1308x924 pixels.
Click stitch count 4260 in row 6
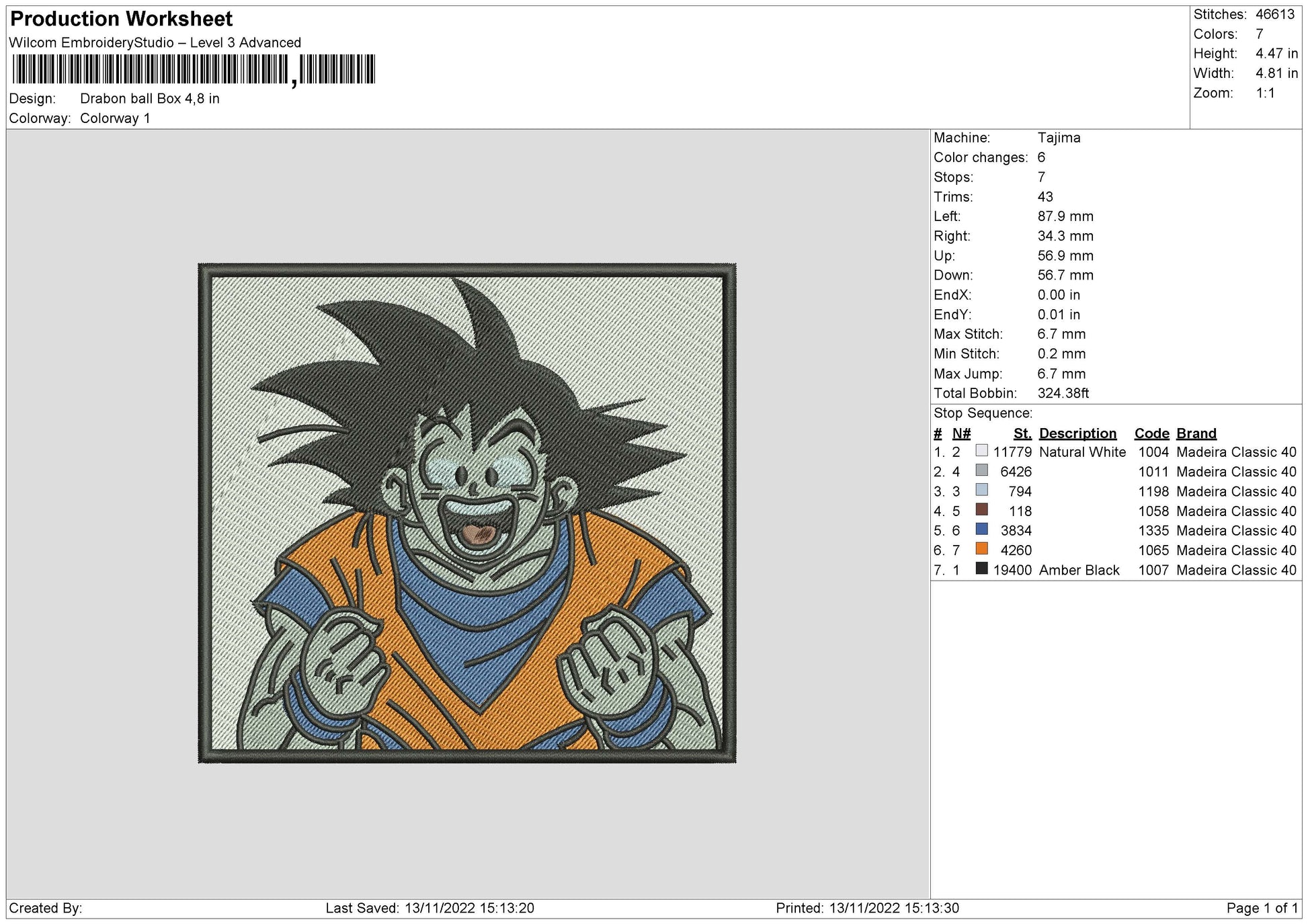(1016, 550)
